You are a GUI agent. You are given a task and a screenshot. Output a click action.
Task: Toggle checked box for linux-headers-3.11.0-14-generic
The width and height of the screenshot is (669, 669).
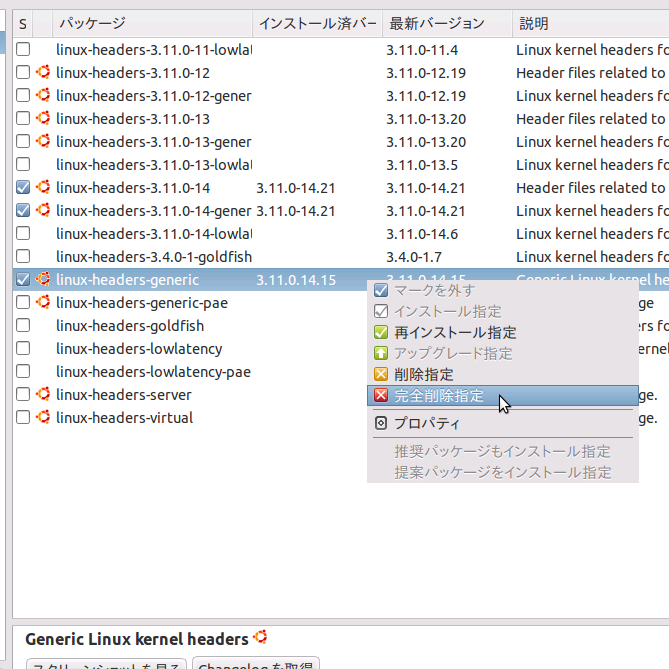(23, 210)
